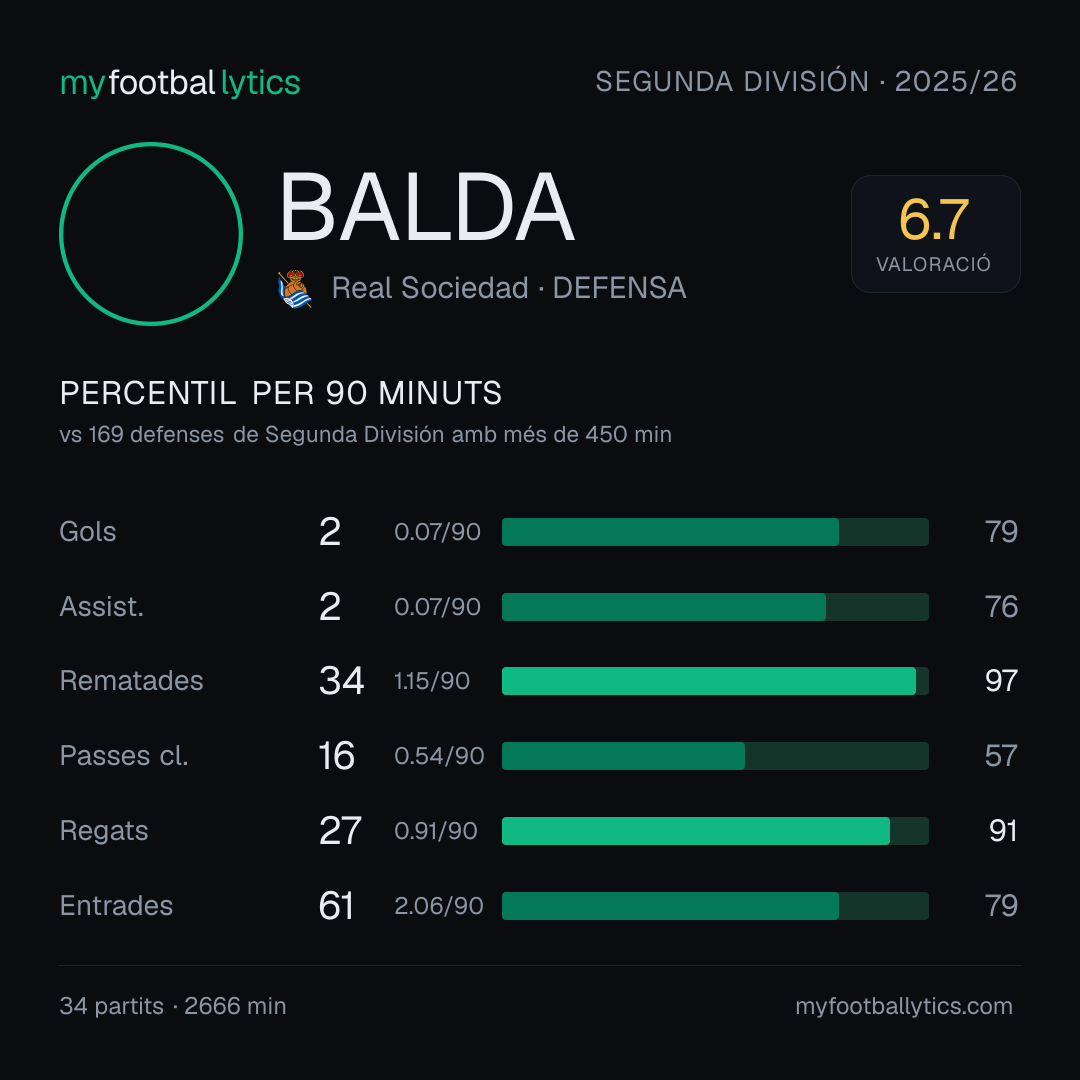Image resolution: width=1080 pixels, height=1080 pixels.
Task: Click the Segunda División 2025/26 label
Action: click(806, 82)
